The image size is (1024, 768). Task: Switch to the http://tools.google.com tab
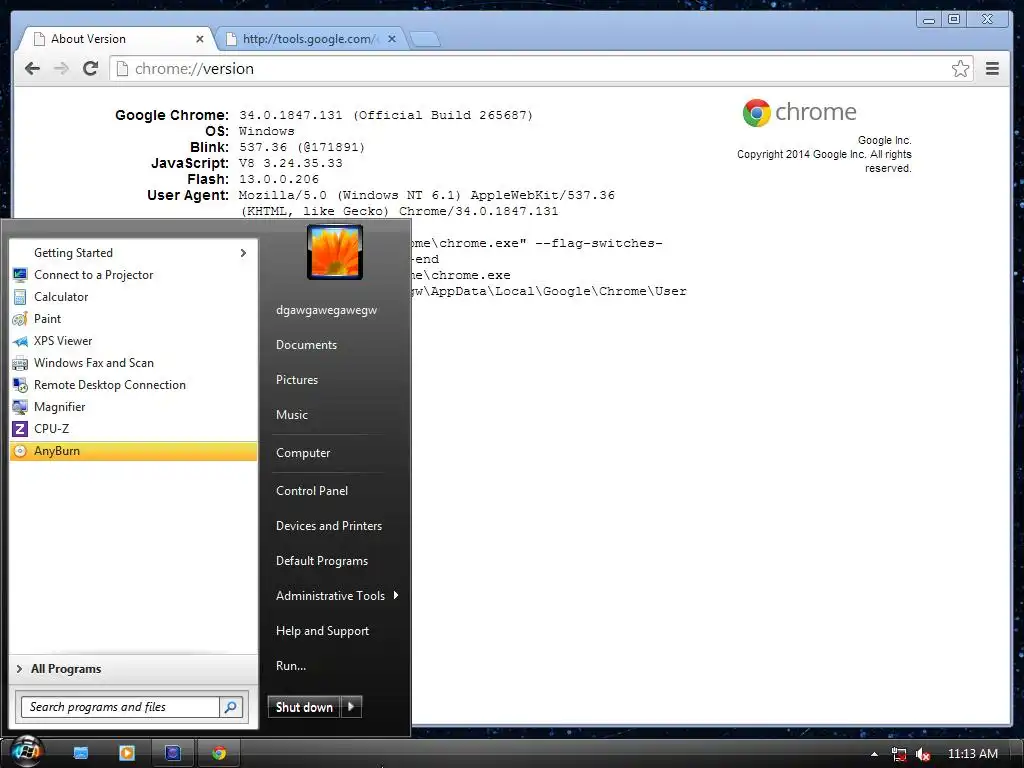pyautogui.click(x=310, y=39)
